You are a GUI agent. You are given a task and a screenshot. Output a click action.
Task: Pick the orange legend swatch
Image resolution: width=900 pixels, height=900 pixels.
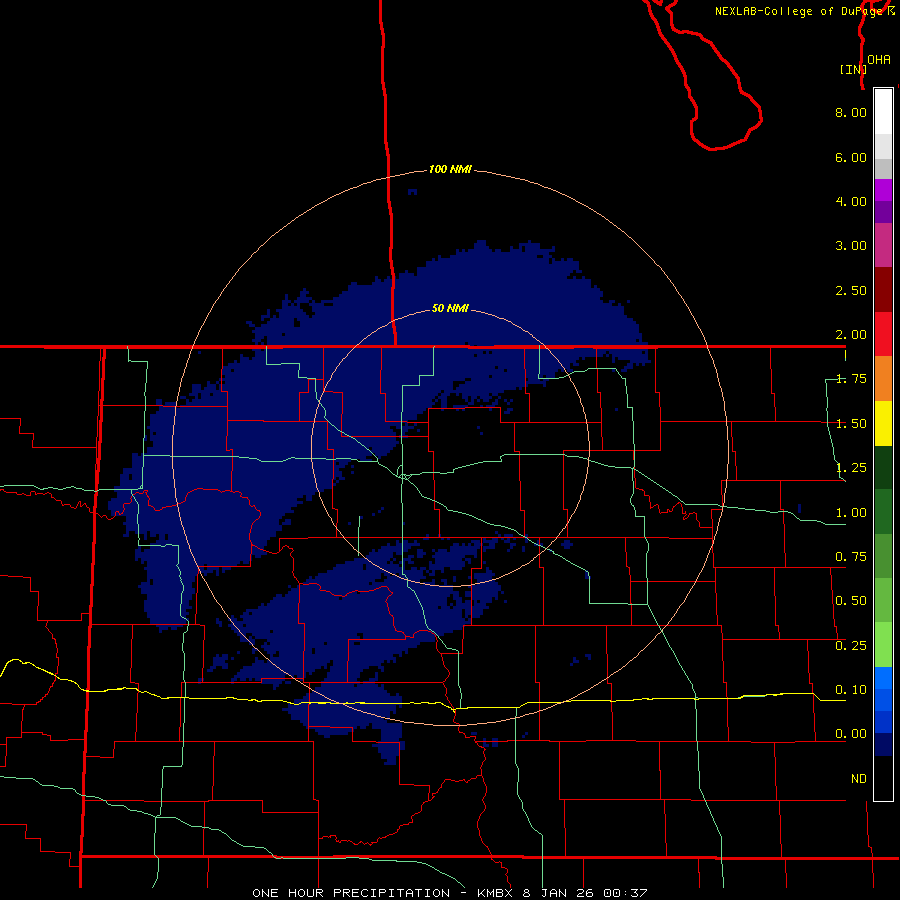(x=883, y=378)
